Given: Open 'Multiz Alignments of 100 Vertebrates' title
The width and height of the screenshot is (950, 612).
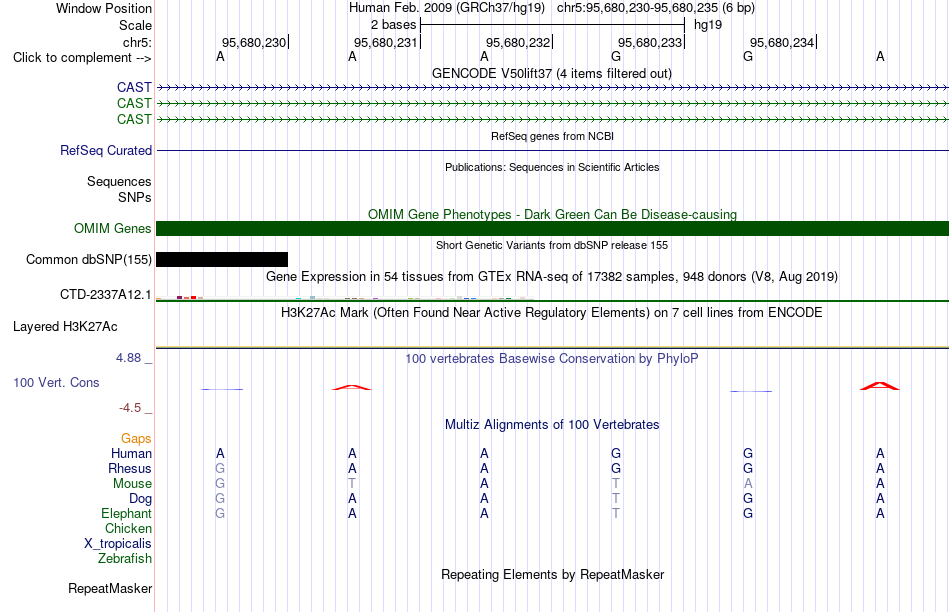Looking at the screenshot, I should pyautogui.click(x=552, y=425).
